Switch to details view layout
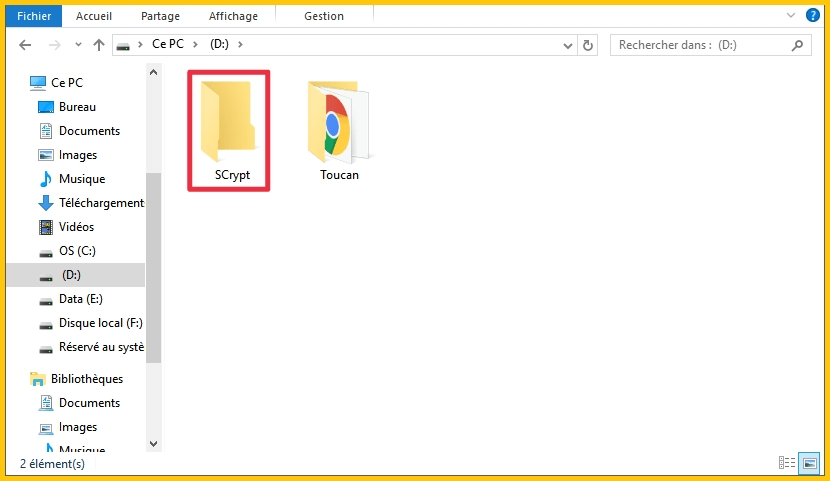The image size is (830, 481). (787, 463)
